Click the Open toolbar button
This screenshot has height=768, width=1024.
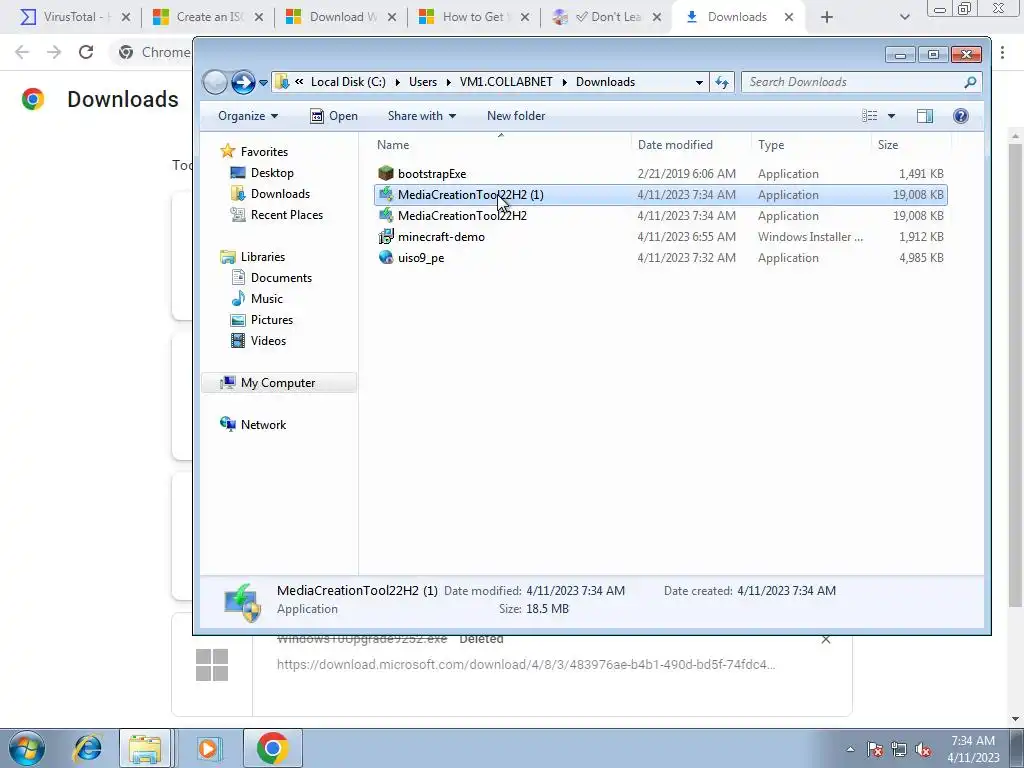coord(334,116)
